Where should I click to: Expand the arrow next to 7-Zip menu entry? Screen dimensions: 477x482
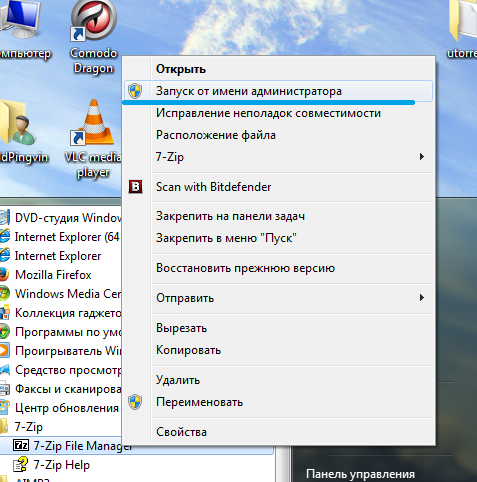click(422, 156)
